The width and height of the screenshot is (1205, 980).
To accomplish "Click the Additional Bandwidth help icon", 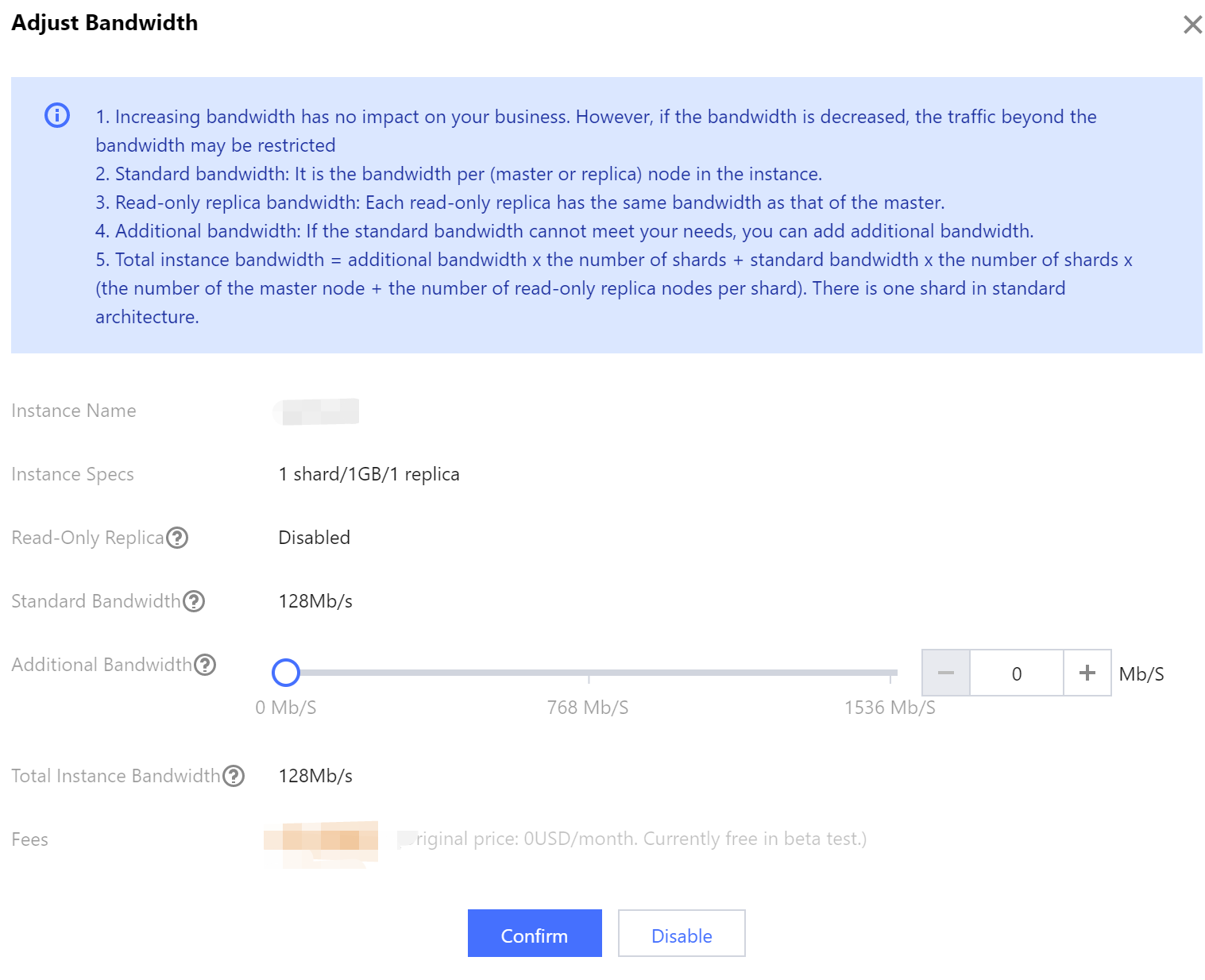I will pyautogui.click(x=205, y=665).
